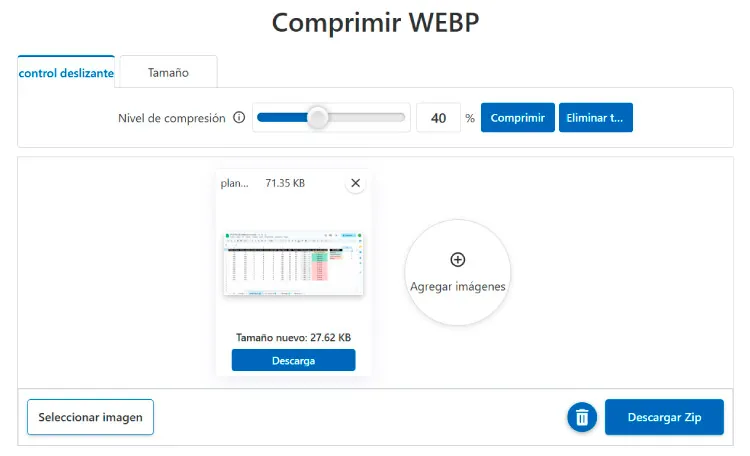Click the unfilled gray part of the compression slider

(367, 117)
